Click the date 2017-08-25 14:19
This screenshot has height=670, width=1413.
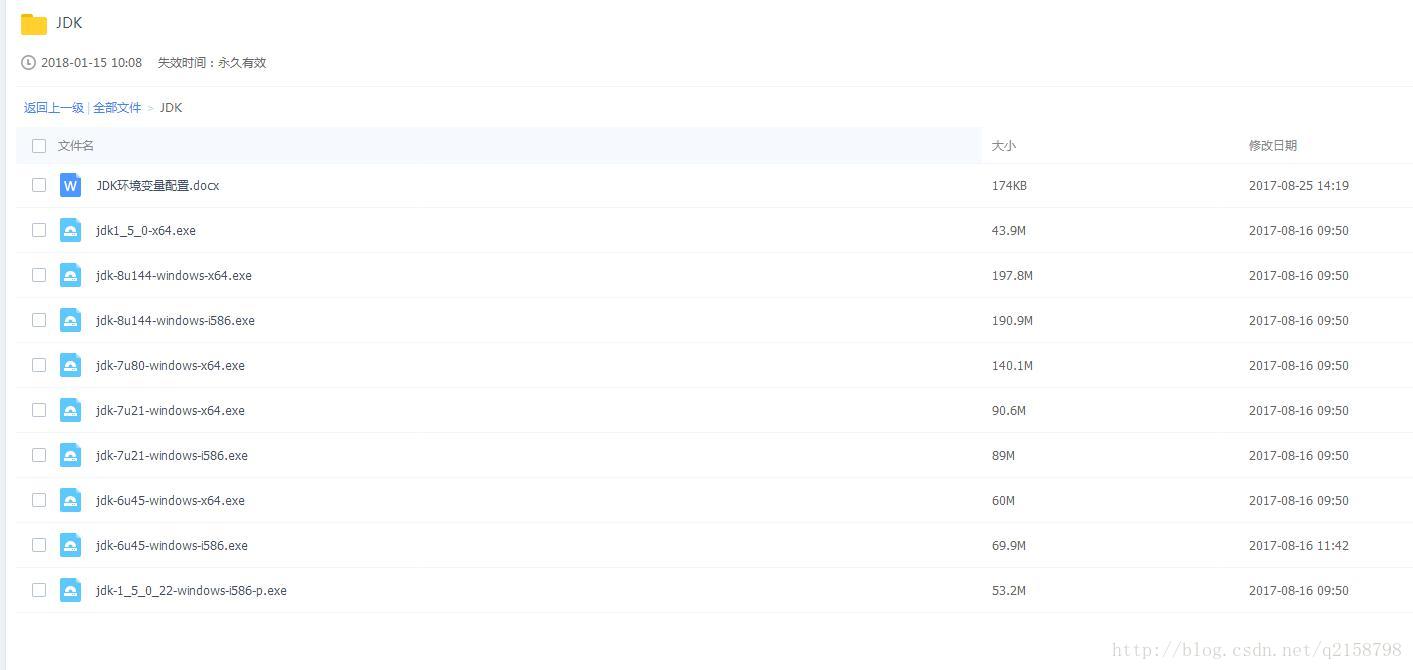pos(1298,186)
